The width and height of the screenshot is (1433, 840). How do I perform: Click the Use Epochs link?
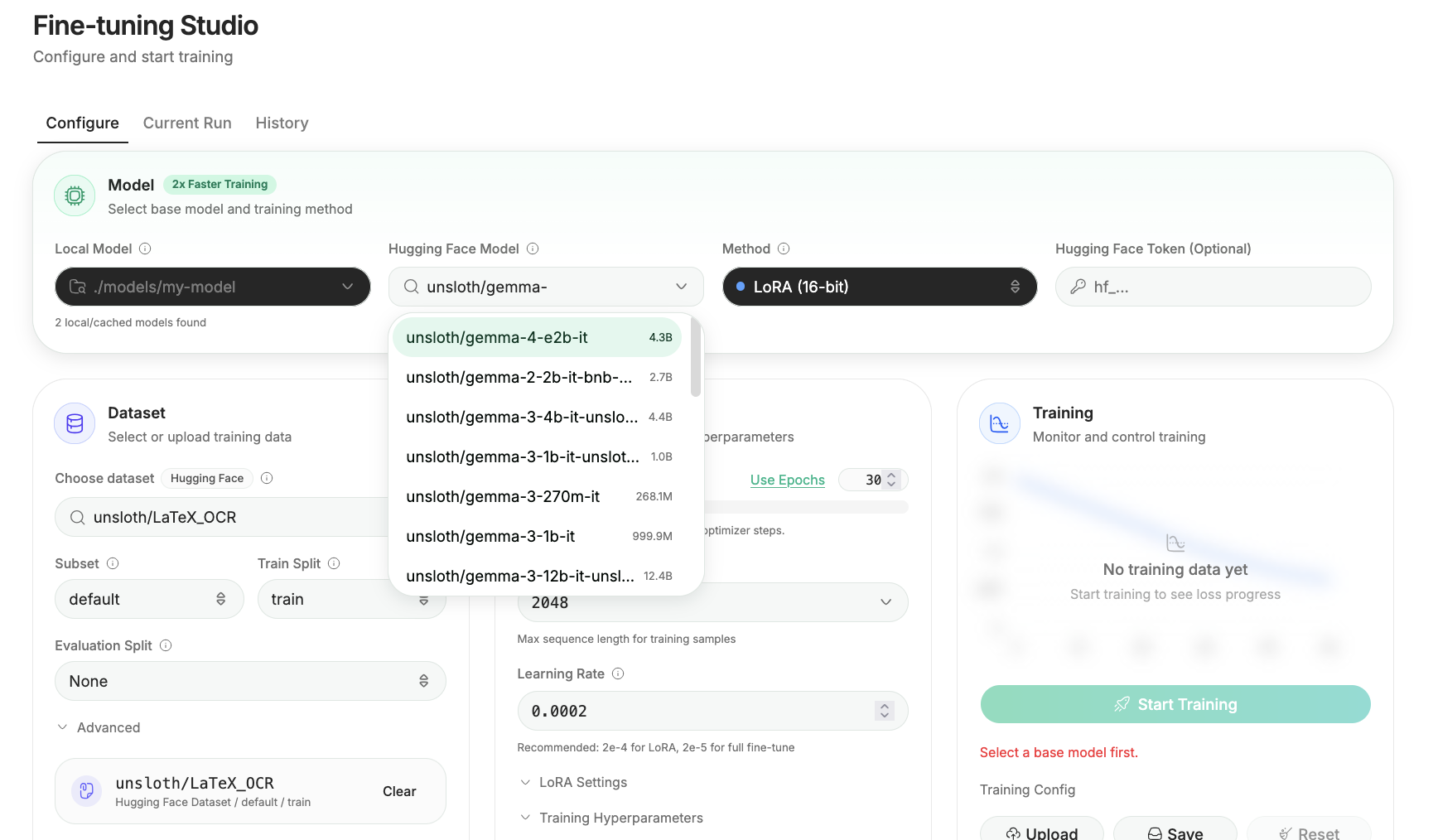tap(787, 480)
